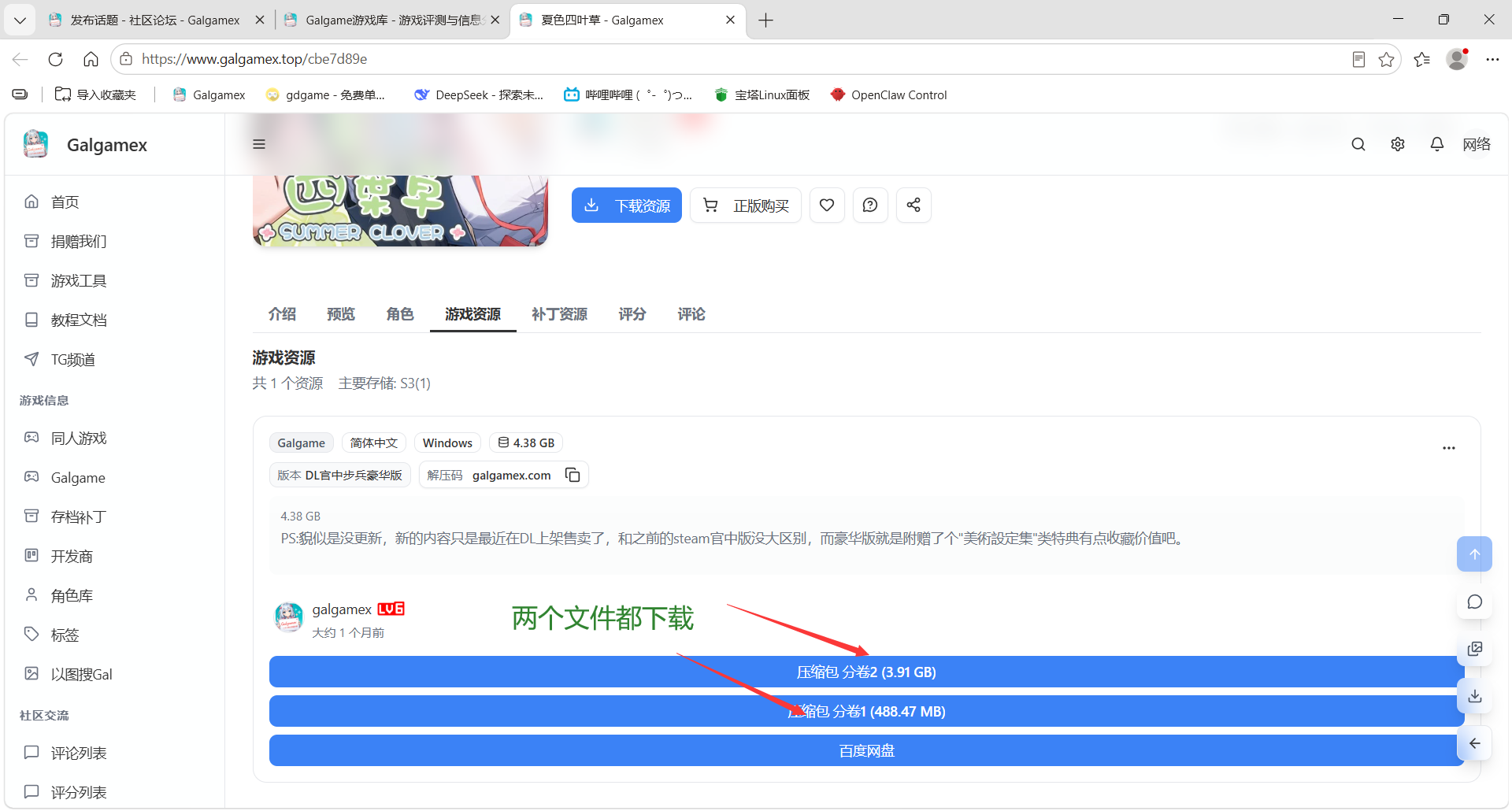Click the heart favorite button
Viewport: 1512px width, 811px height.
click(827, 206)
